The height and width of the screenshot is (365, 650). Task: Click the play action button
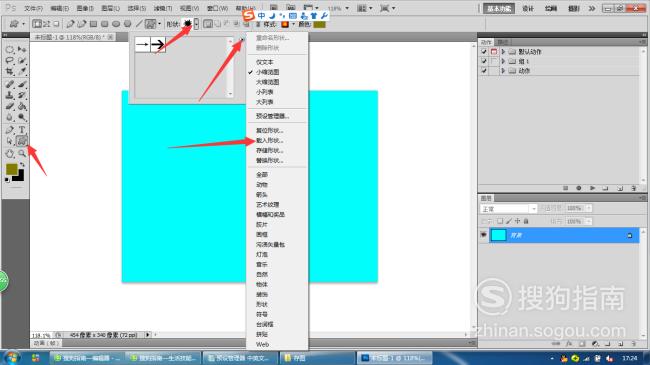(x=592, y=188)
